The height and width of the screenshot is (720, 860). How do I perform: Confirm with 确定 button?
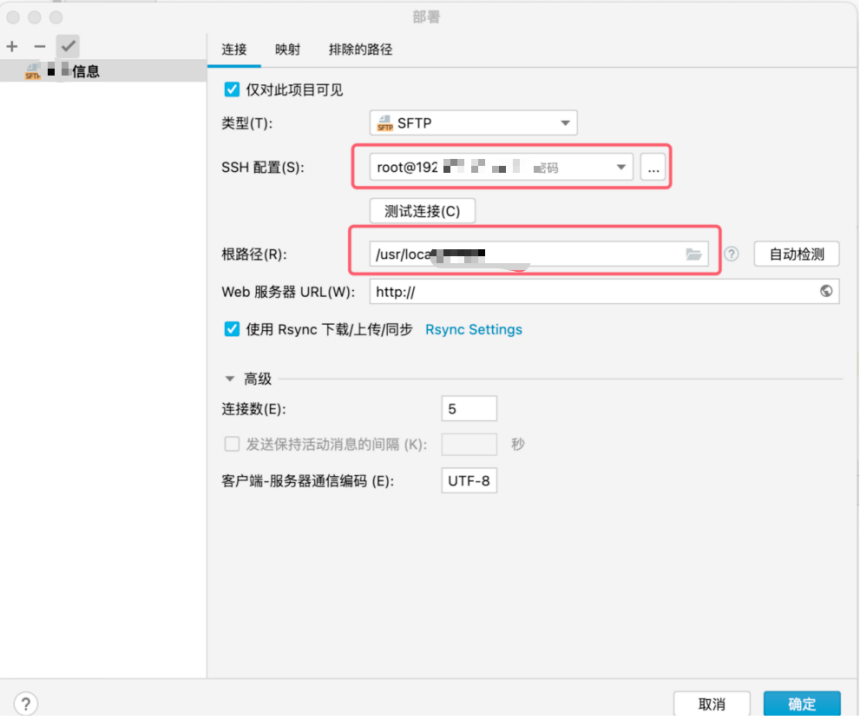[802, 704]
